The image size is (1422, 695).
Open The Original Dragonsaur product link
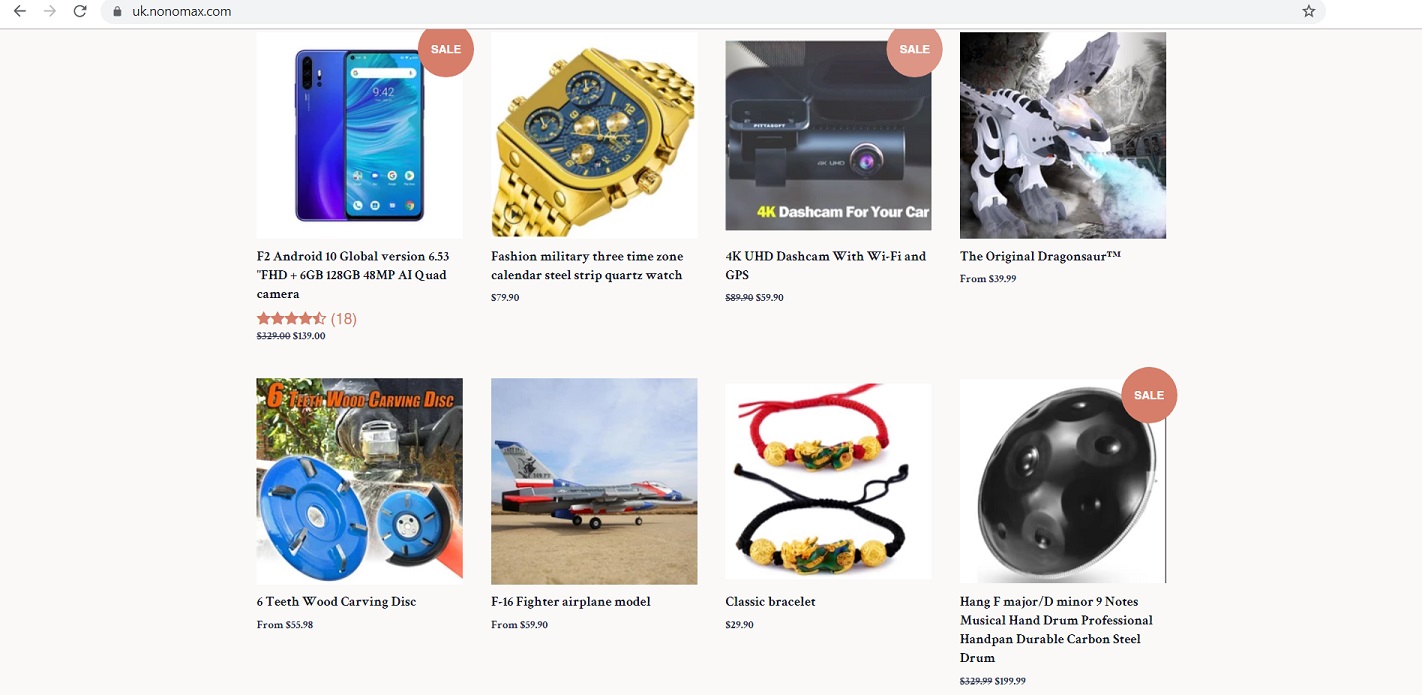pyautogui.click(x=1040, y=256)
